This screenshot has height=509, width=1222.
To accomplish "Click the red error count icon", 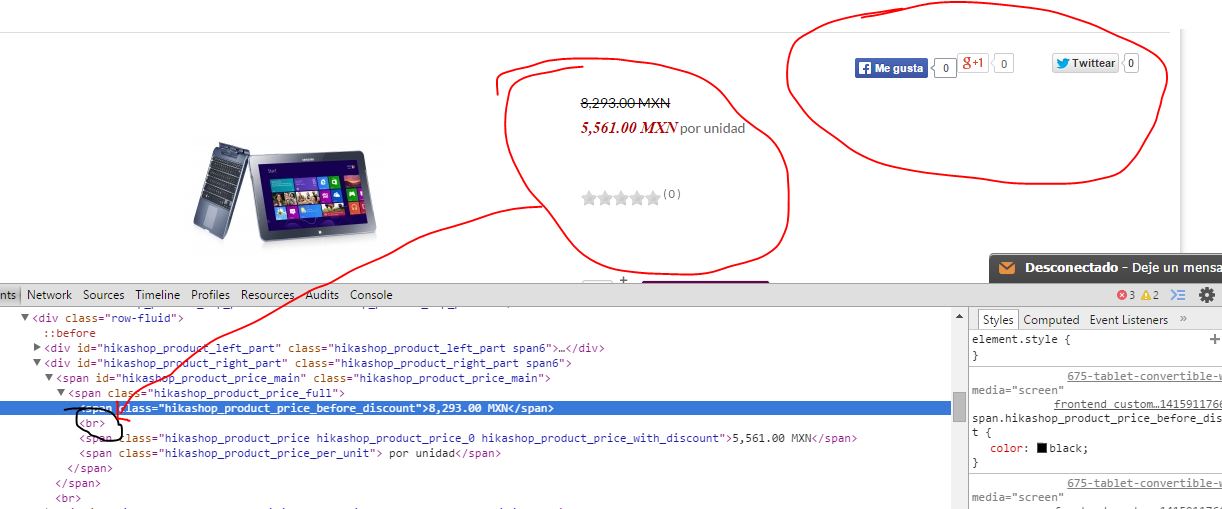I will pos(1121,295).
